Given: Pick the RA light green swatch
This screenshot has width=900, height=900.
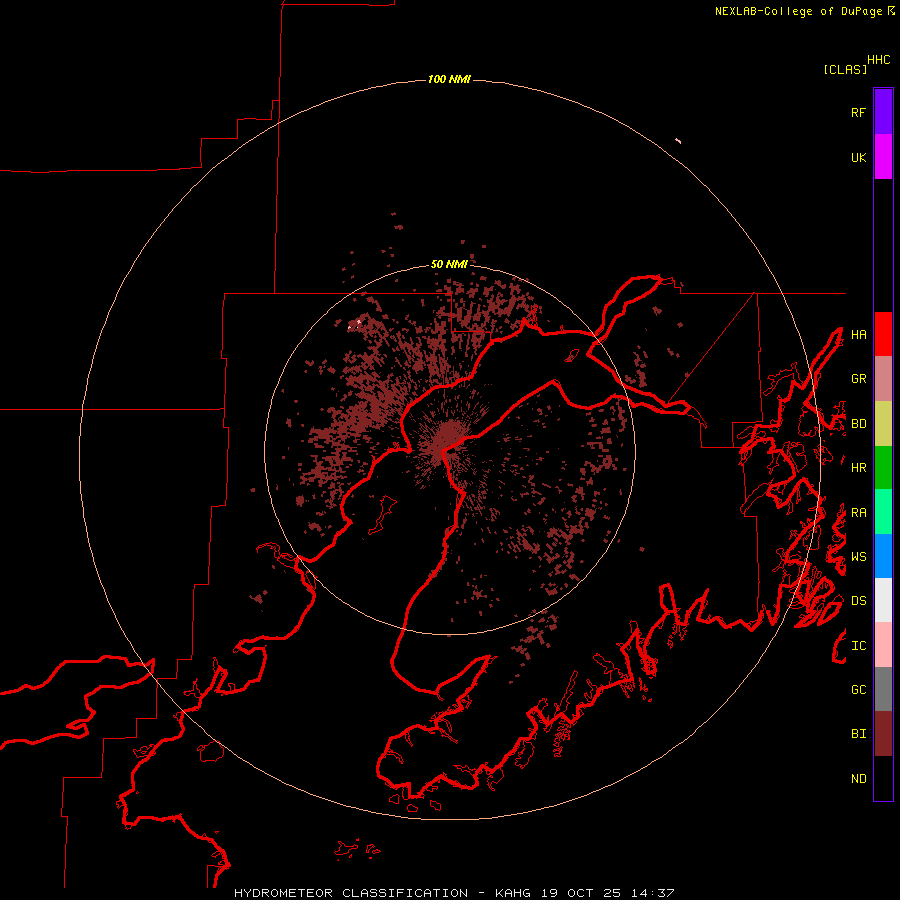Looking at the screenshot, I should 883,512.
